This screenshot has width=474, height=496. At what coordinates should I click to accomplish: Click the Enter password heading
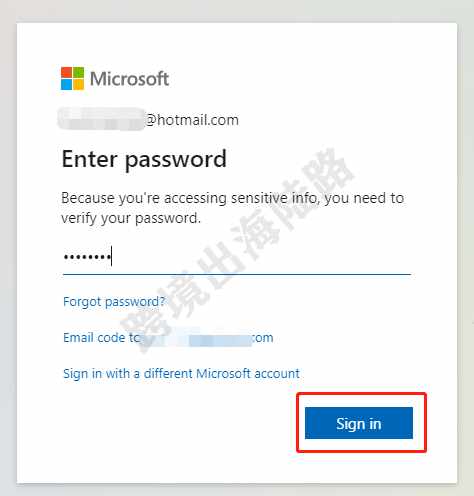click(x=144, y=160)
